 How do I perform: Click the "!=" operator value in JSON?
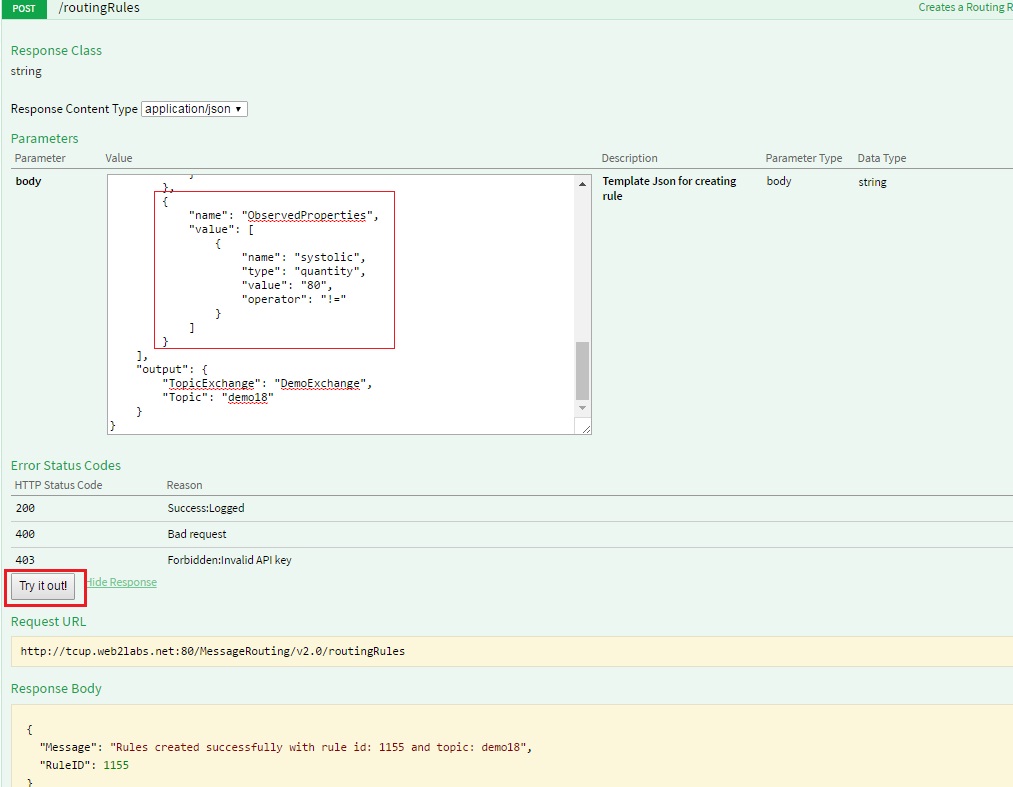pyautogui.click(x=333, y=299)
